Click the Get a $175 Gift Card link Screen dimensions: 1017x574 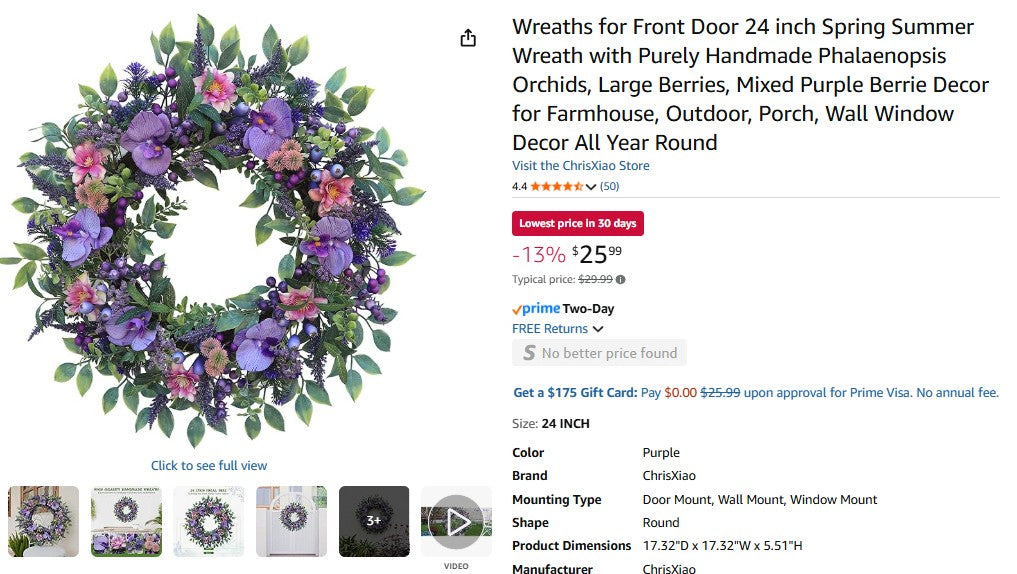click(574, 393)
